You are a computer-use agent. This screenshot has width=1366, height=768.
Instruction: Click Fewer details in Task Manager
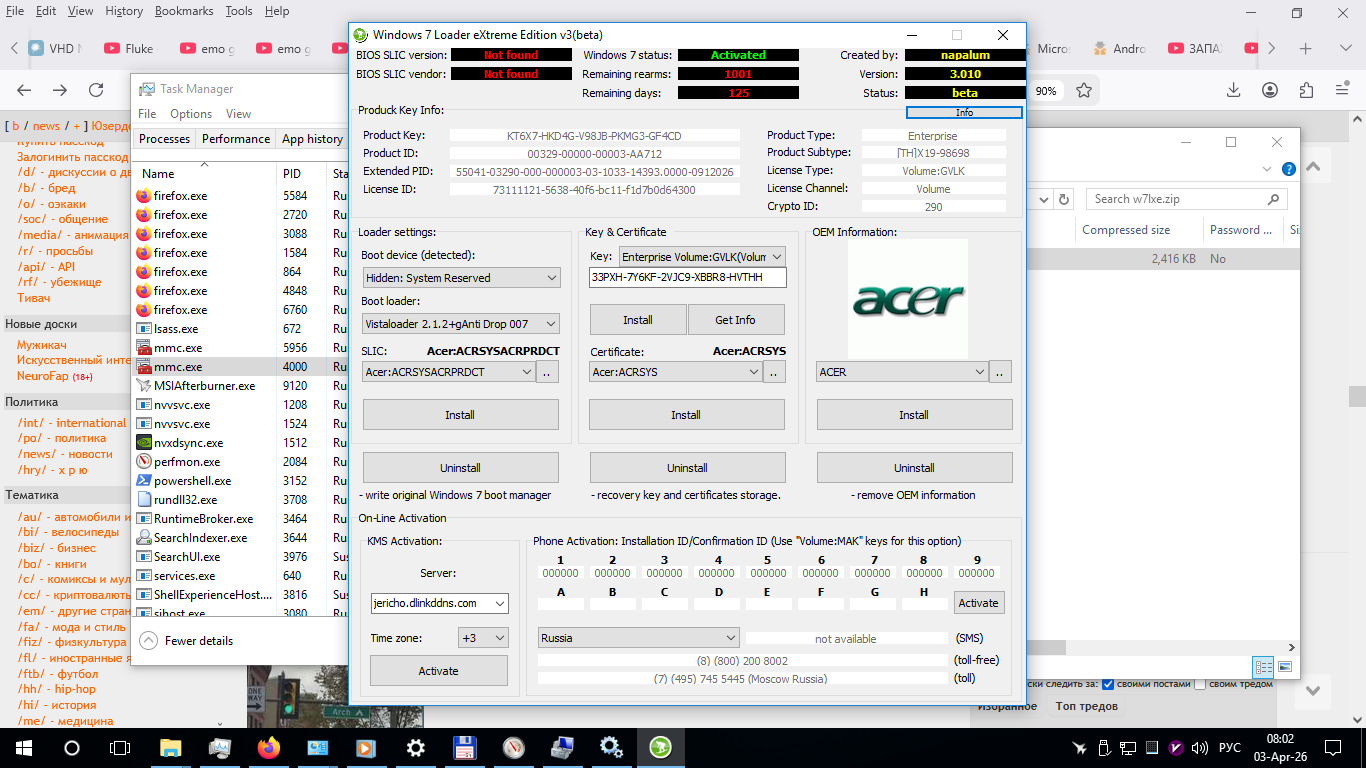(x=187, y=641)
